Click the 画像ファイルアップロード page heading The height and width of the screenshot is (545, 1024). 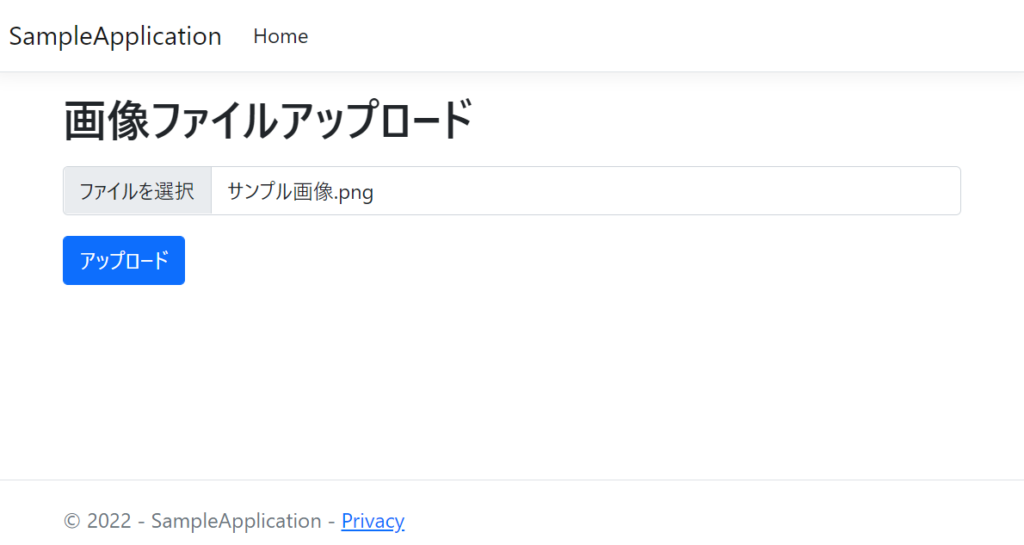268,120
